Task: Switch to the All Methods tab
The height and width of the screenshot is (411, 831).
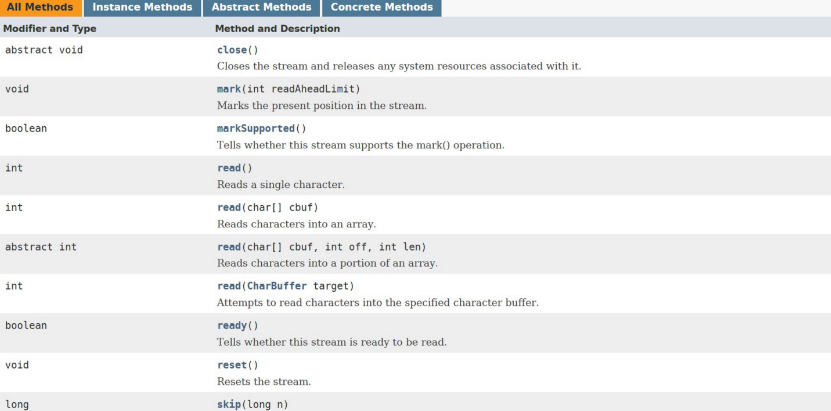Action: tap(40, 7)
